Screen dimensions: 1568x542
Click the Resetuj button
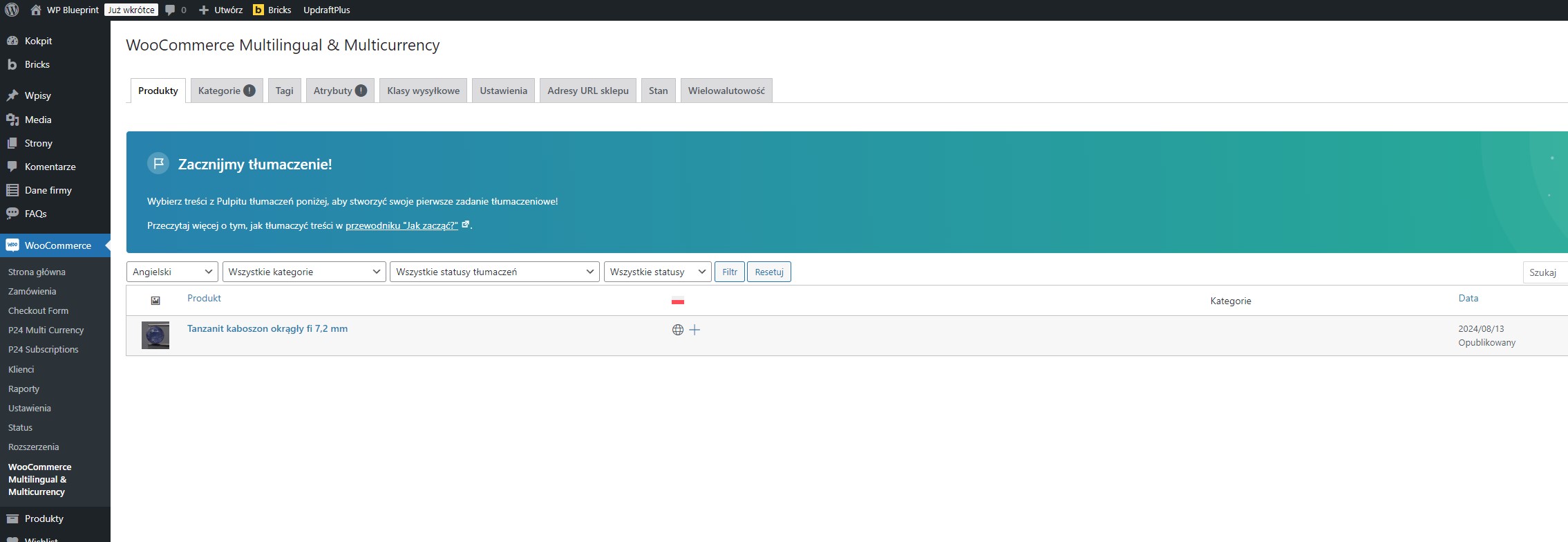(769, 272)
